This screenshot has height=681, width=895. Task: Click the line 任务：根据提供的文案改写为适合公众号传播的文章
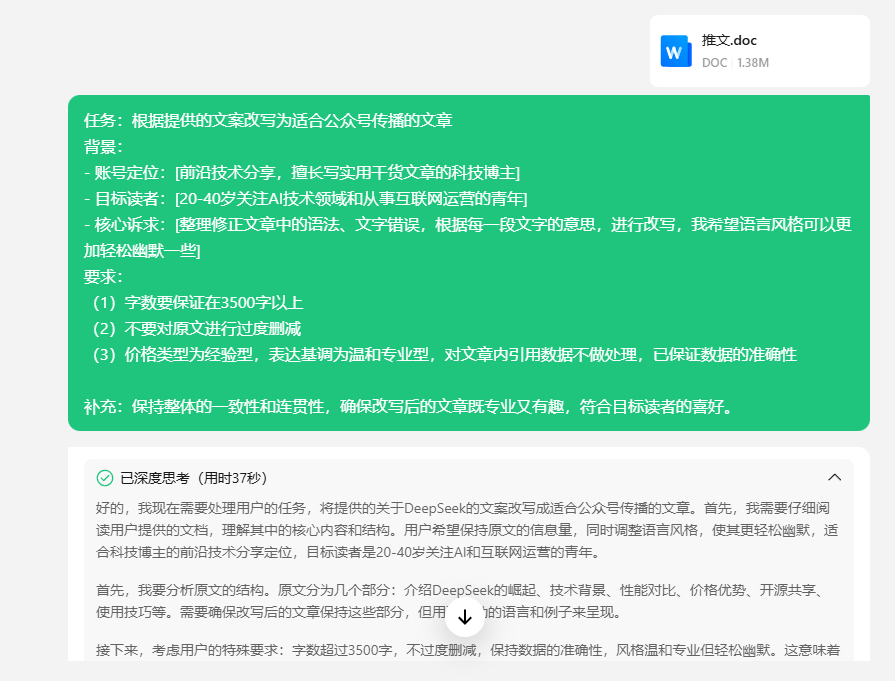(x=268, y=120)
